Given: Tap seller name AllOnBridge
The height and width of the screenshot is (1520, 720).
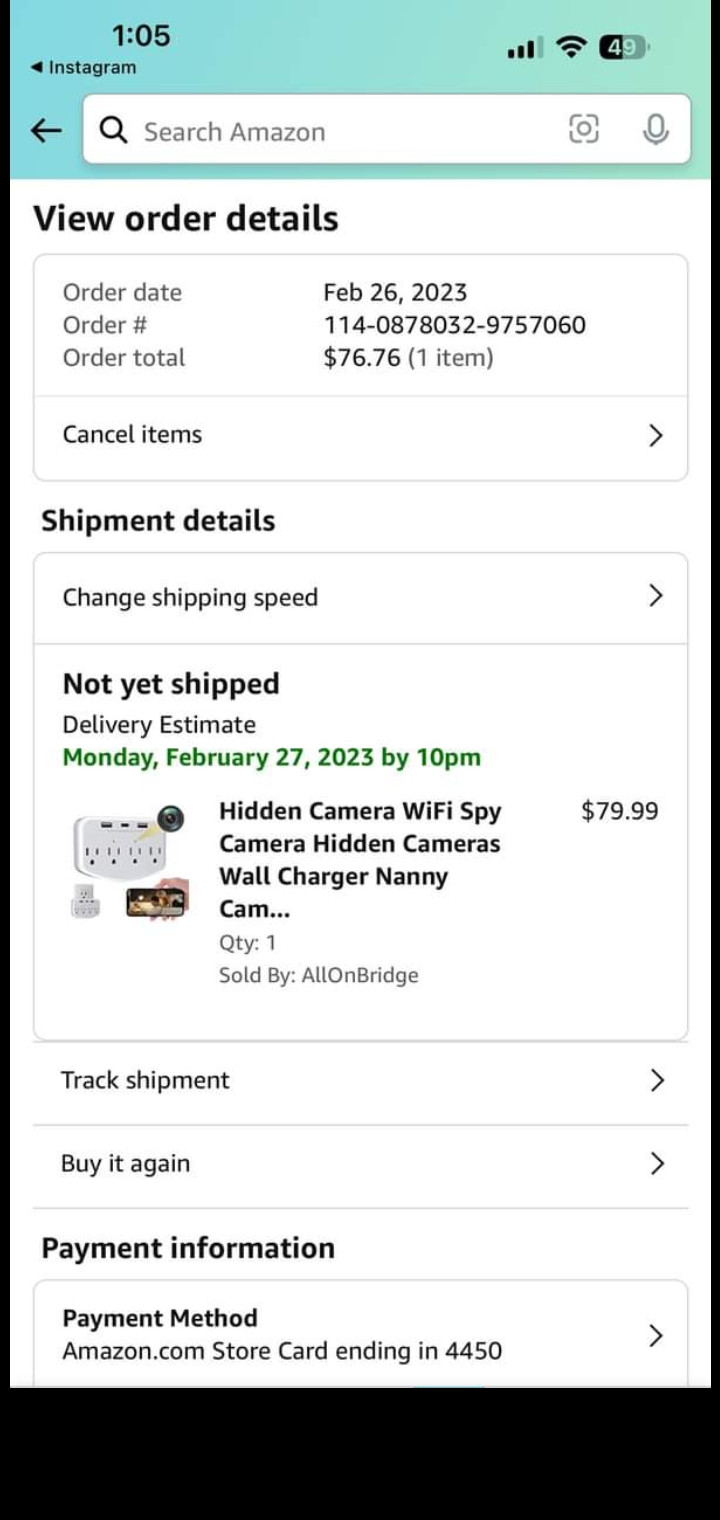Looking at the screenshot, I should pos(360,975).
